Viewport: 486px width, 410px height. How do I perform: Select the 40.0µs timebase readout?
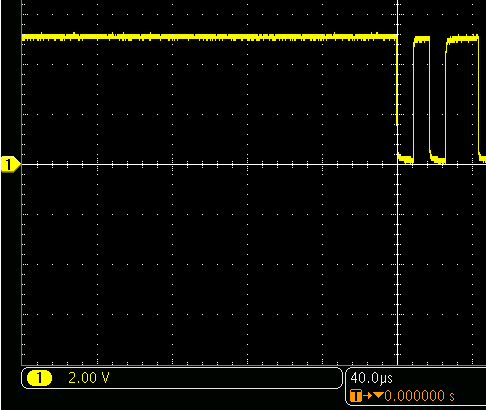pos(371,378)
